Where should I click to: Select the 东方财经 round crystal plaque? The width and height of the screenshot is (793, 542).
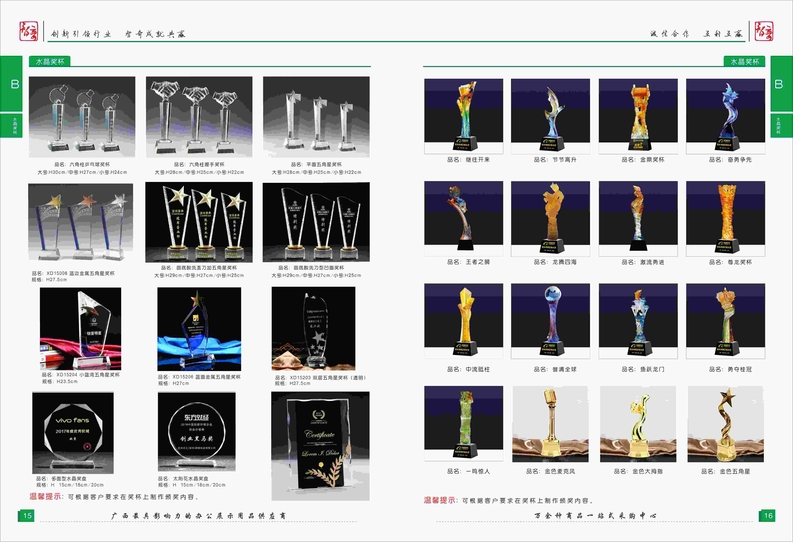click(196, 428)
